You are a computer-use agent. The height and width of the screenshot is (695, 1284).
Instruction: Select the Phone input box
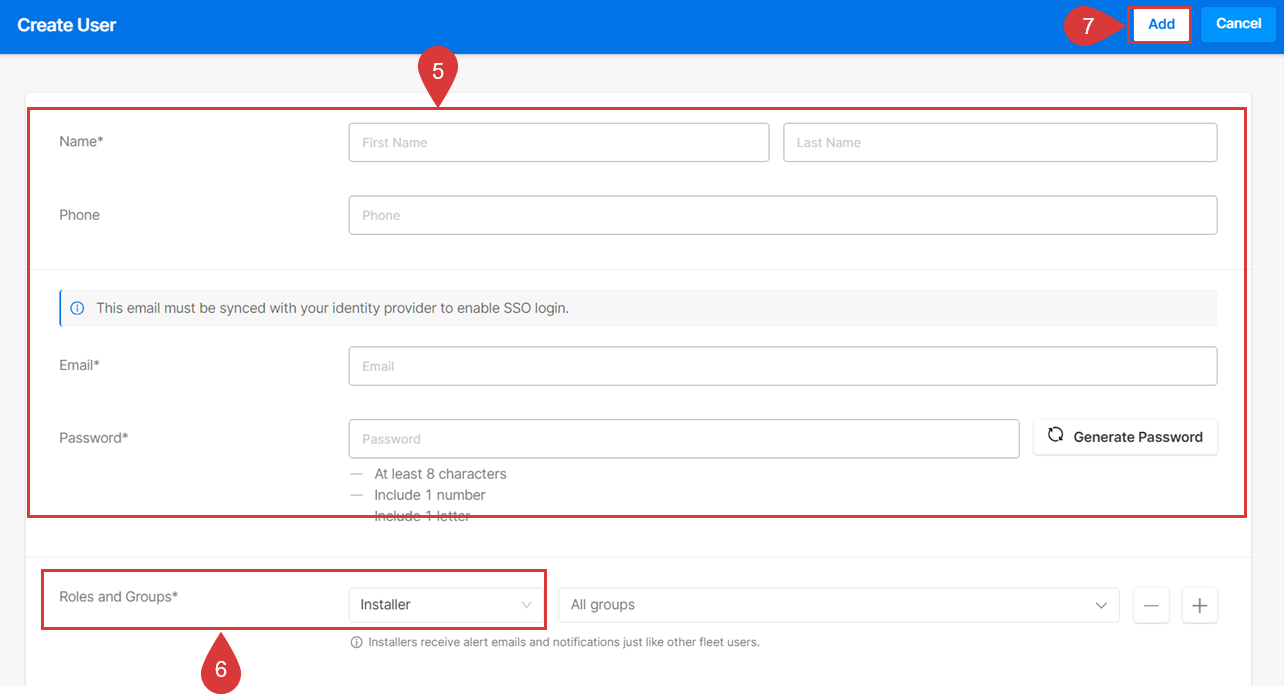[x=782, y=215]
